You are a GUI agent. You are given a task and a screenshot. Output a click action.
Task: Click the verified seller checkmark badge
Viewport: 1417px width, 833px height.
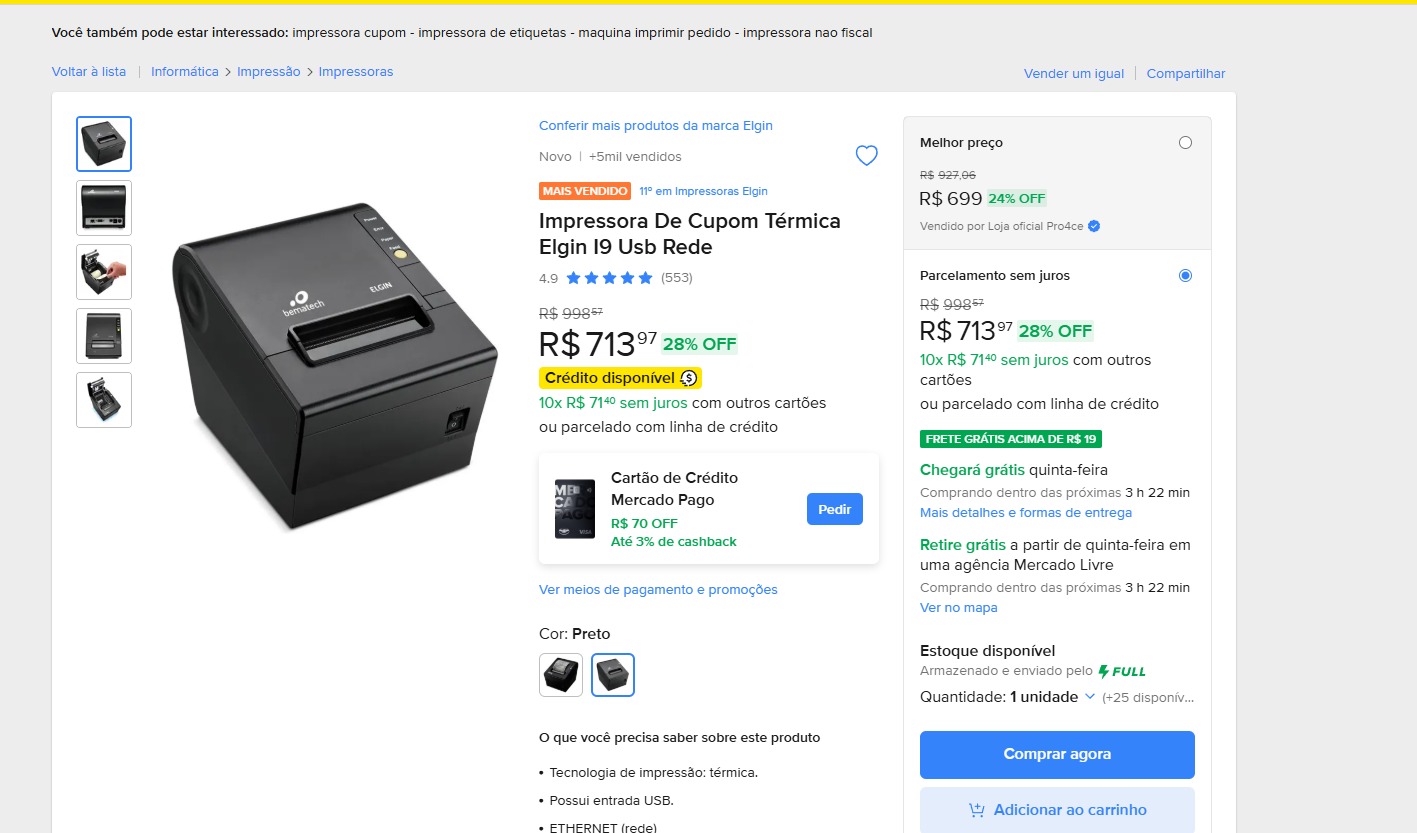[x=1094, y=226]
